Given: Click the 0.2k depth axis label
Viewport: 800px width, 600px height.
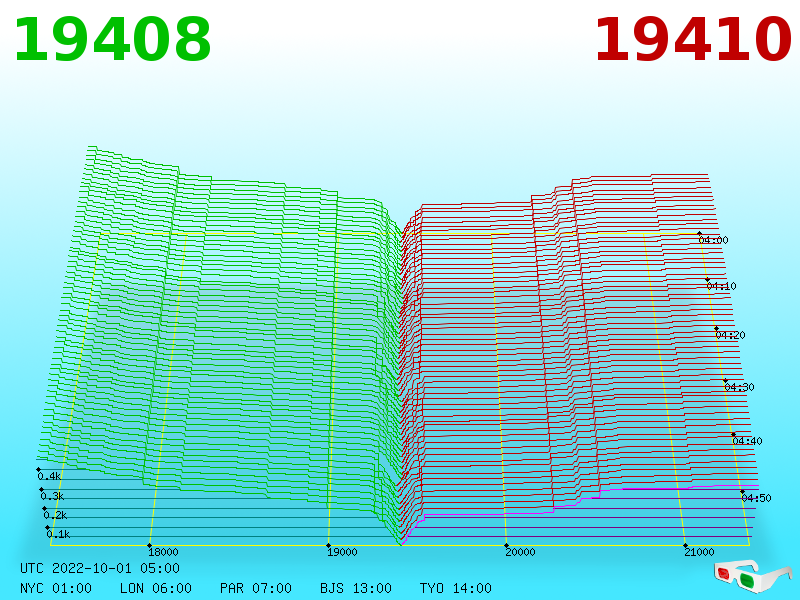Looking at the screenshot, I should (55, 515).
